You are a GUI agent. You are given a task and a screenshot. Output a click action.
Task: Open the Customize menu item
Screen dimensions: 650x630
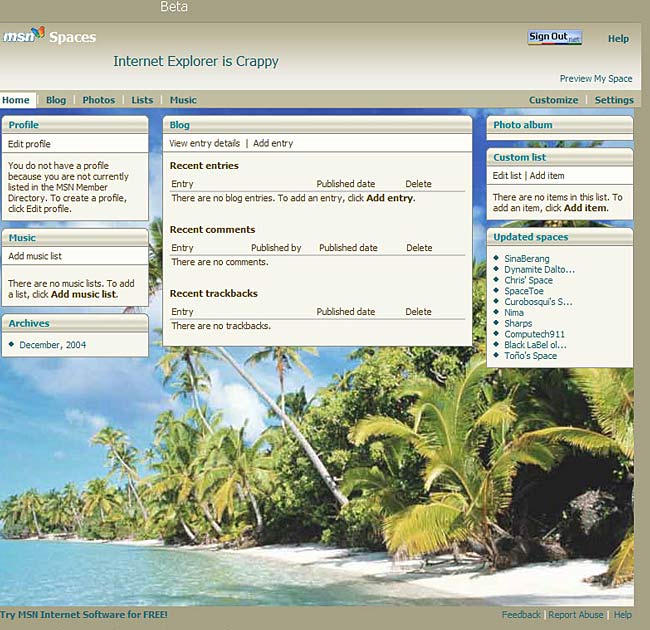pos(553,100)
